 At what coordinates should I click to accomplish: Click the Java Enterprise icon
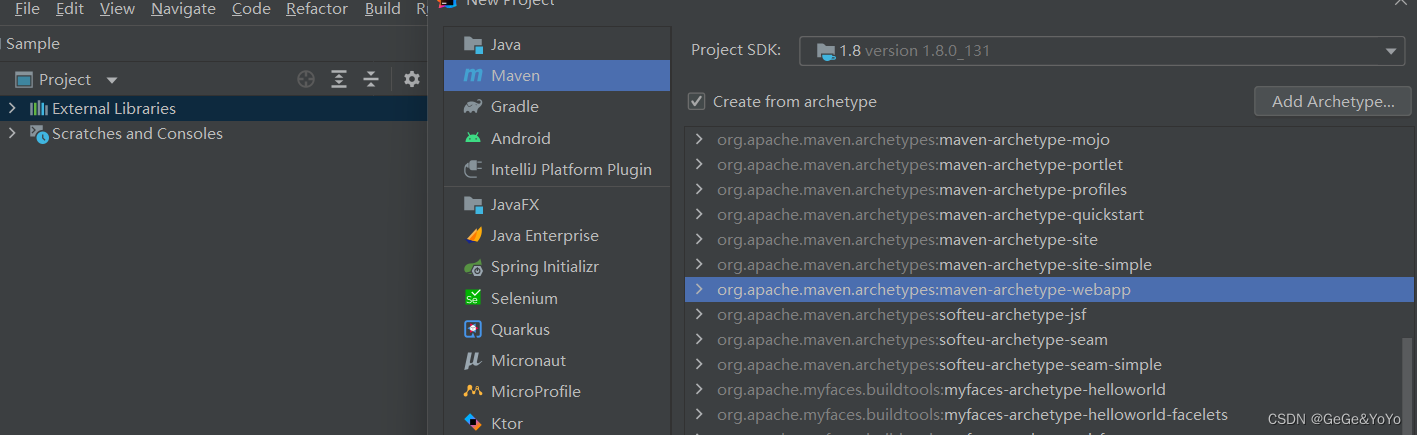(x=473, y=236)
